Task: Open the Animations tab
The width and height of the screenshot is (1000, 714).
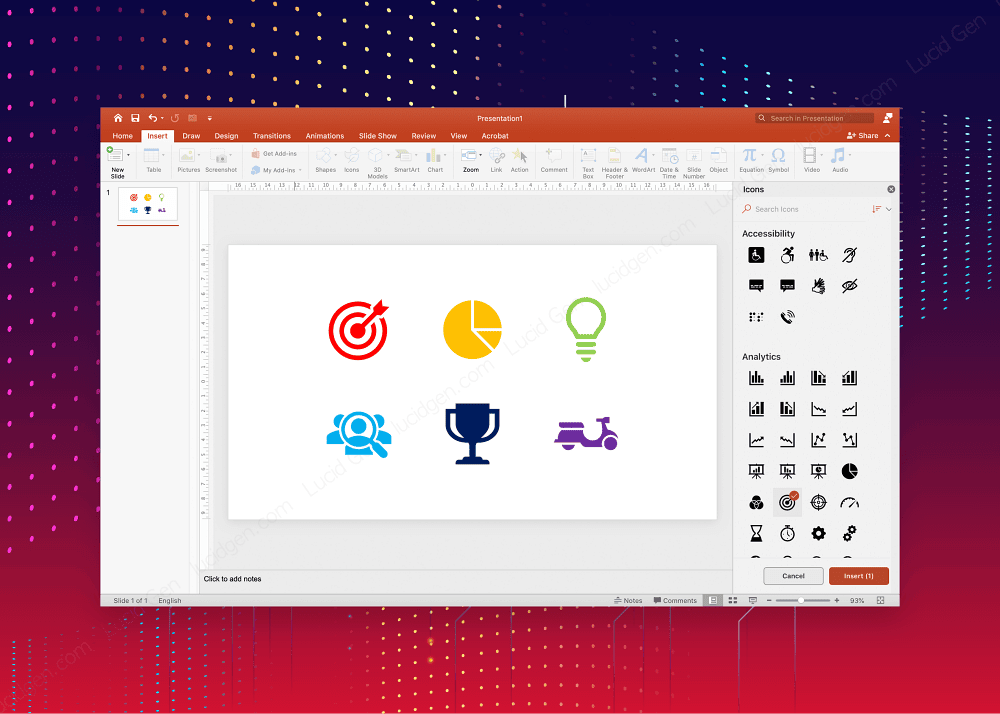Action: 324,136
